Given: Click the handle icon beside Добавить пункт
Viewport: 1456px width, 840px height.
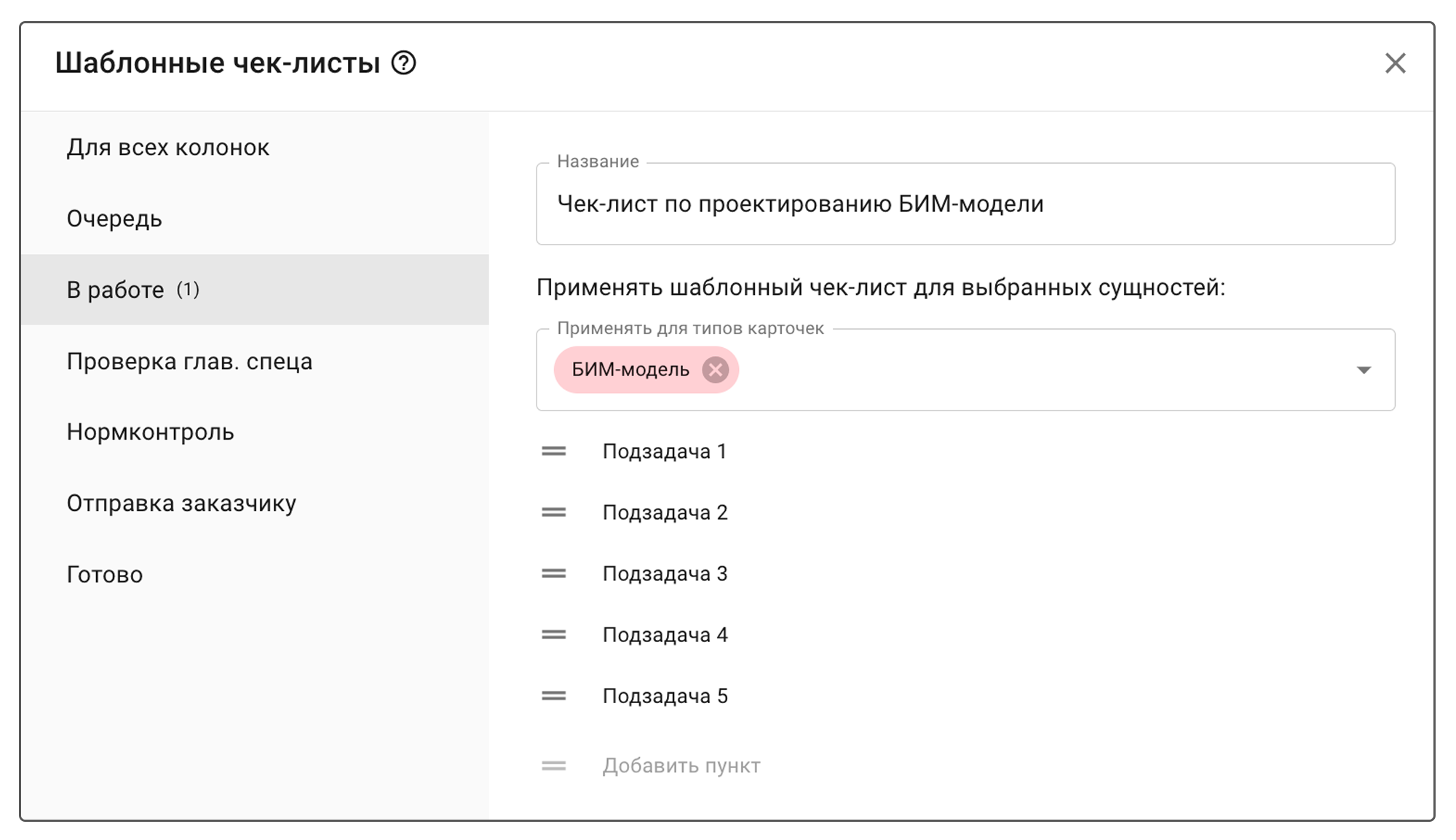Looking at the screenshot, I should click(x=554, y=766).
